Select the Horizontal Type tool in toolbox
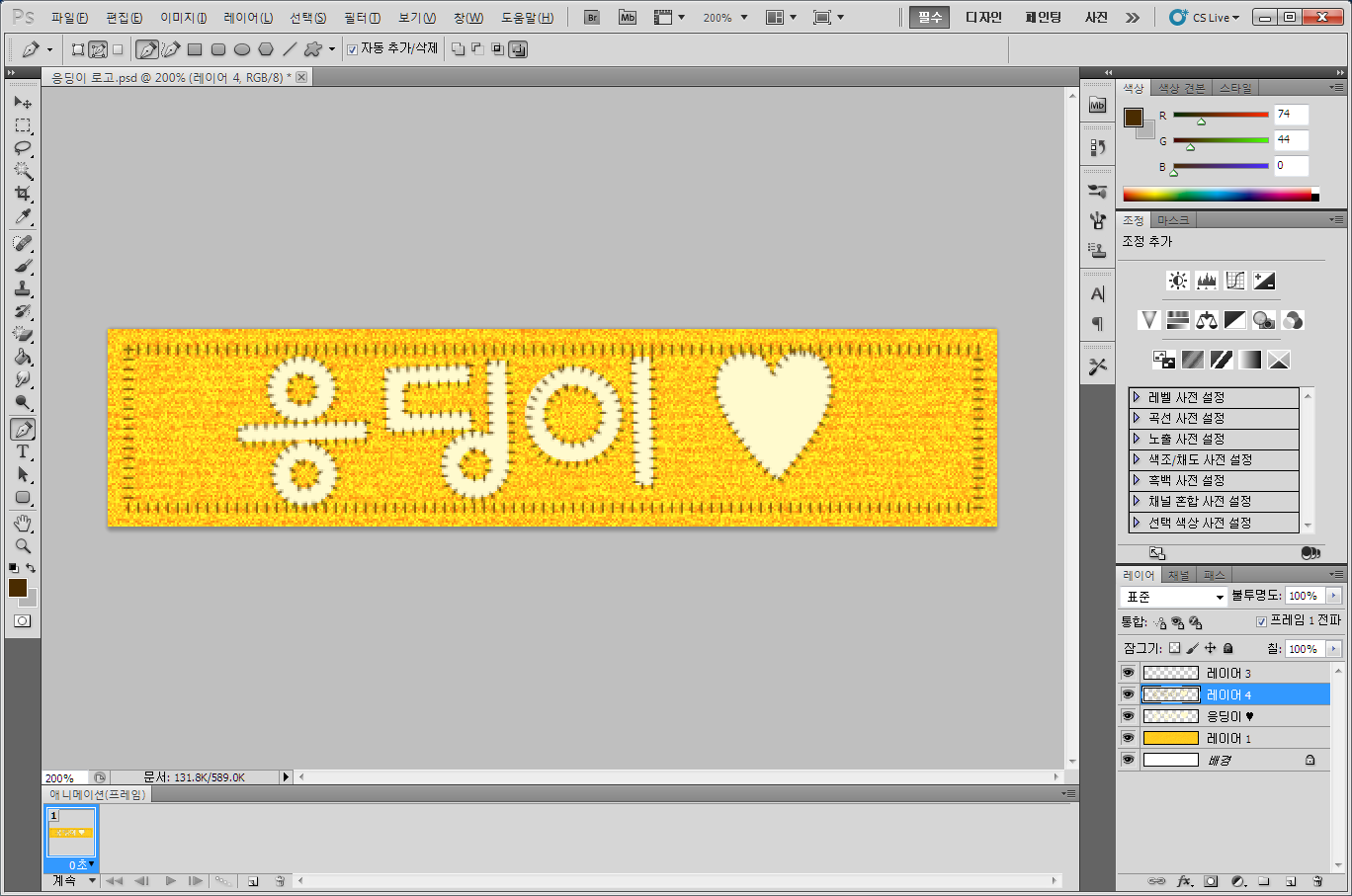The width and height of the screenshot is (1352, 896). coord(23,451)
